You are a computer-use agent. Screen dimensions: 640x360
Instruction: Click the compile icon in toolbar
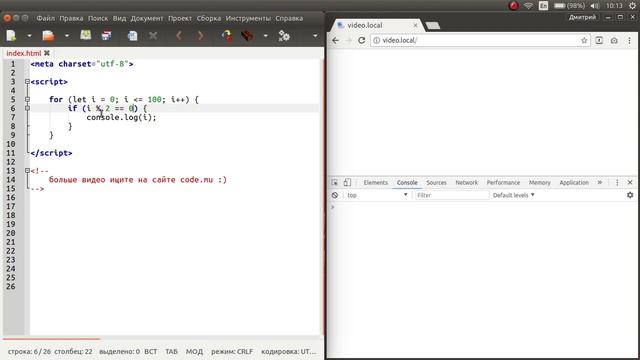[227, 36]
